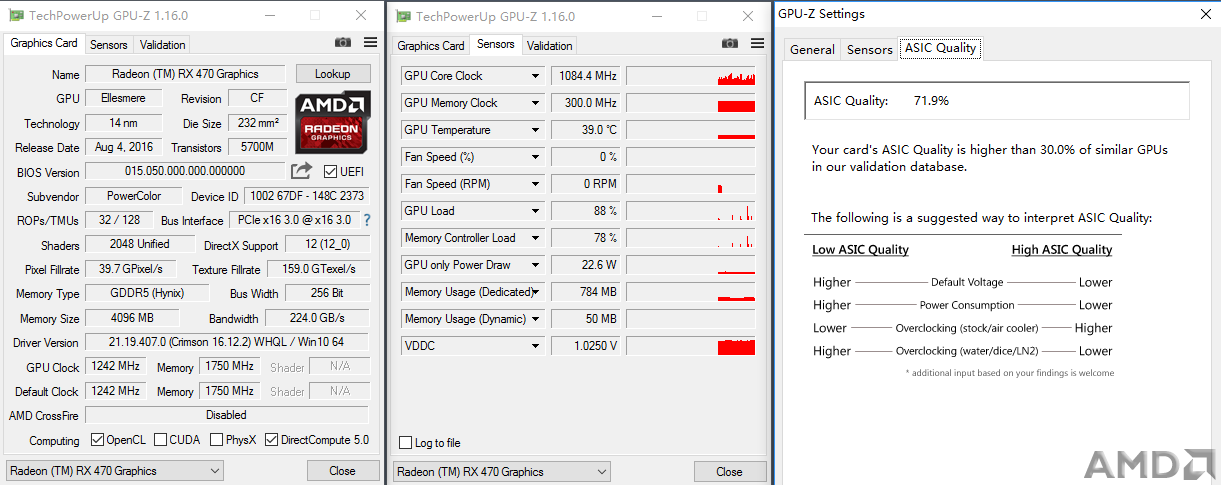This screenshot has height=485, width=1221.
Task: Switch to Validation tab in Graphics Card window
Action: [x=163, y=45]
